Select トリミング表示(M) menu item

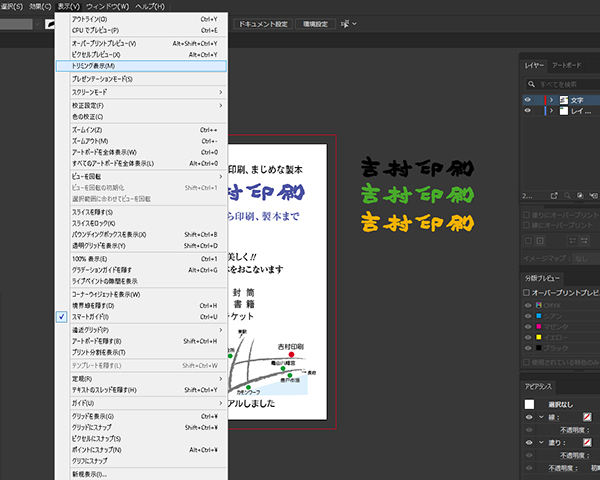click(x=141, y=66)
